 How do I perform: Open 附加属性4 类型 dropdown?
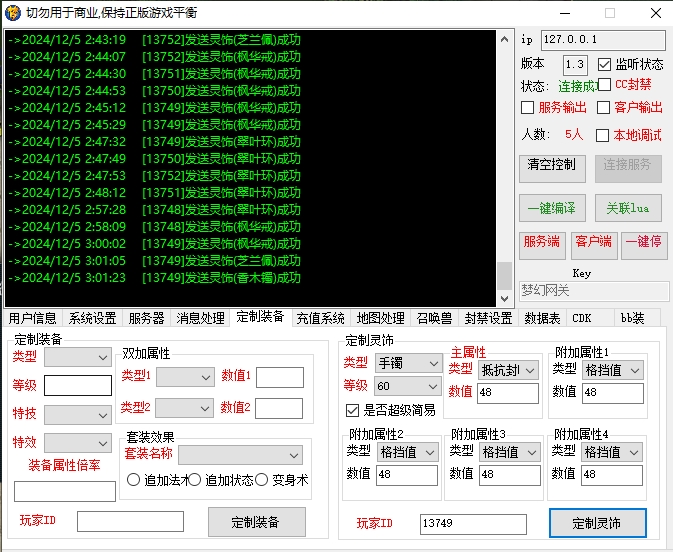612,452
